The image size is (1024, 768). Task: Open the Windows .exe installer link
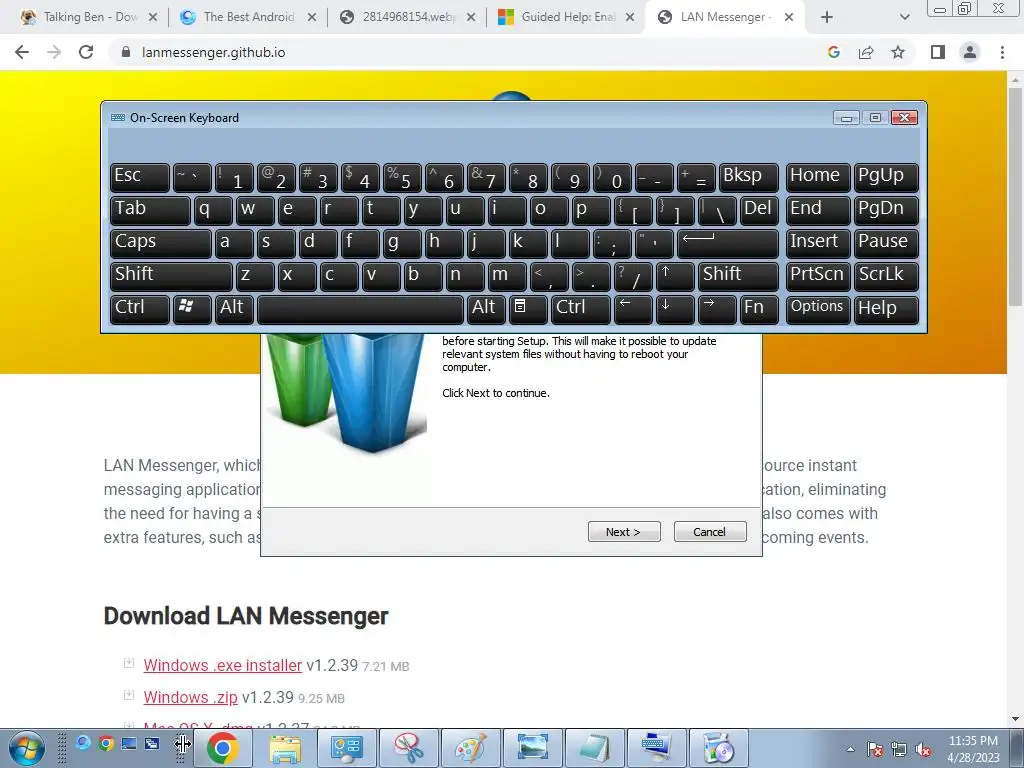click(223, 665)
